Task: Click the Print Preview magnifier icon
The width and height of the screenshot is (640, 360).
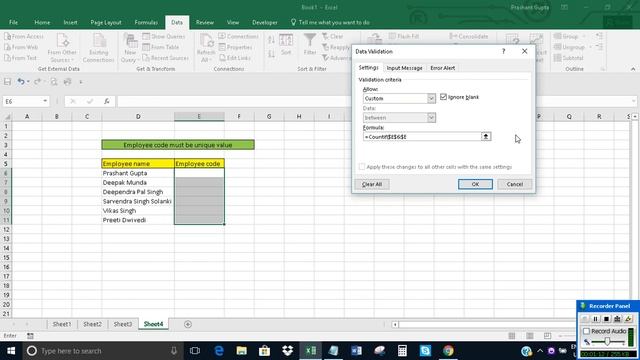Action: coord(54,82)
